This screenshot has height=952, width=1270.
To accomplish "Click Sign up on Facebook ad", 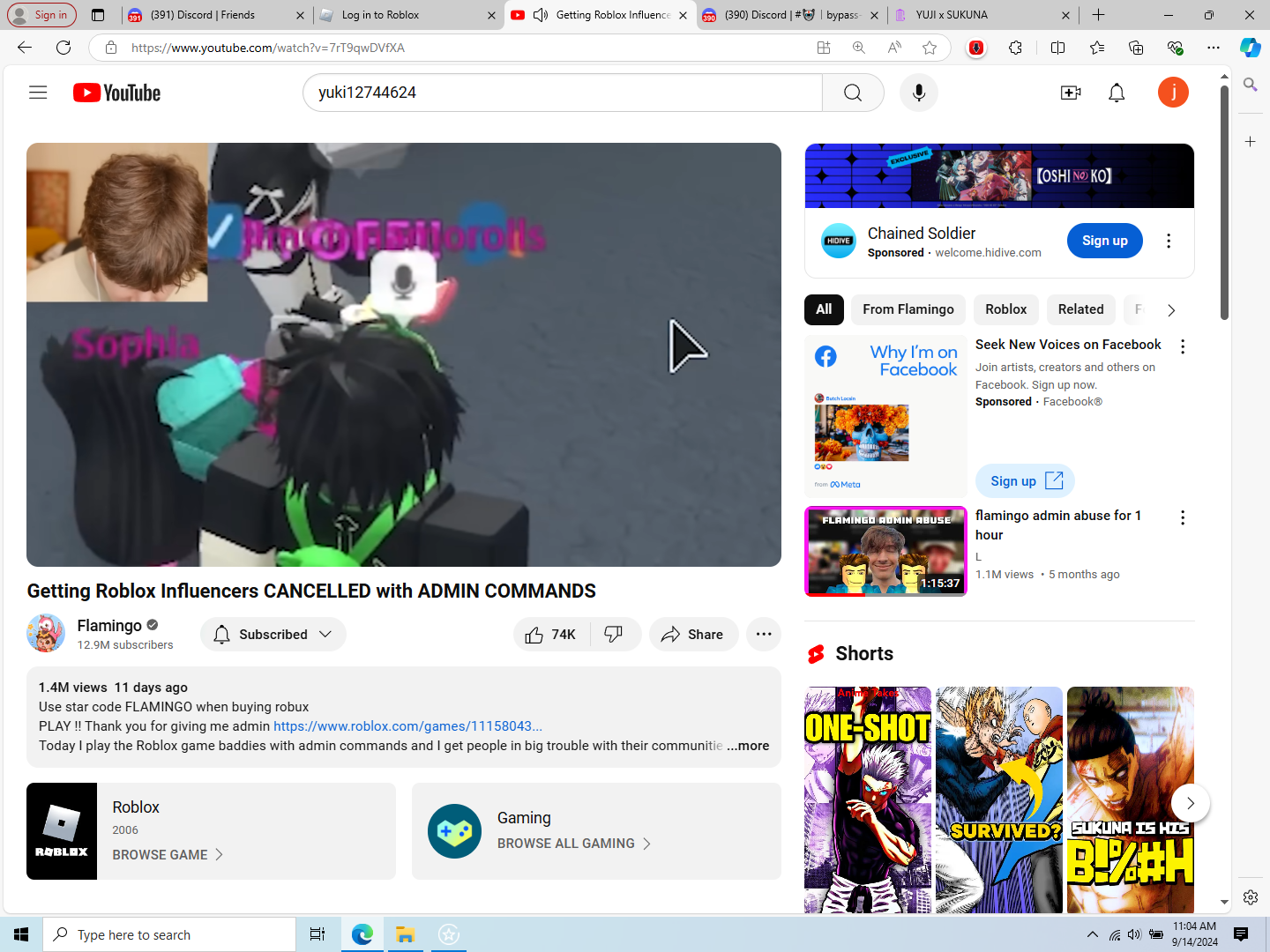I will tap(1025, 481).
